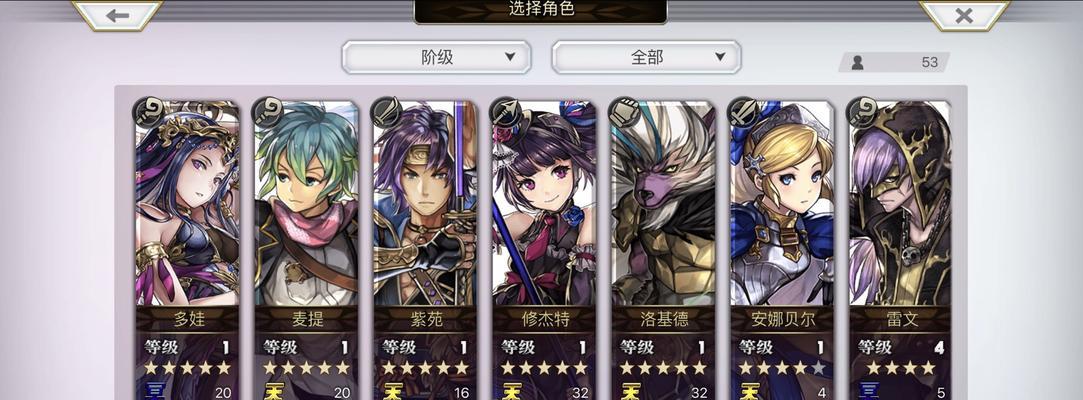Select the character 麦提 portrait

[x=306, y=204]
